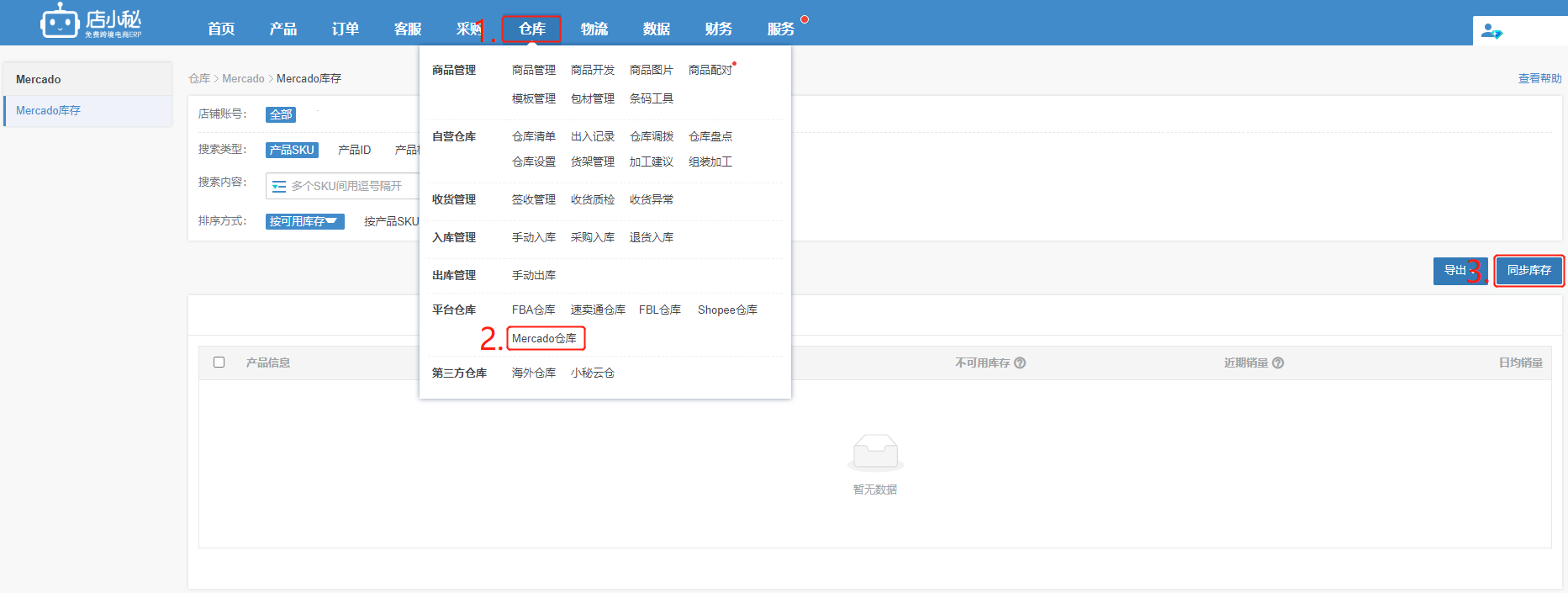
Task: Click the SKU search content input field
Action: click(342, 186)
